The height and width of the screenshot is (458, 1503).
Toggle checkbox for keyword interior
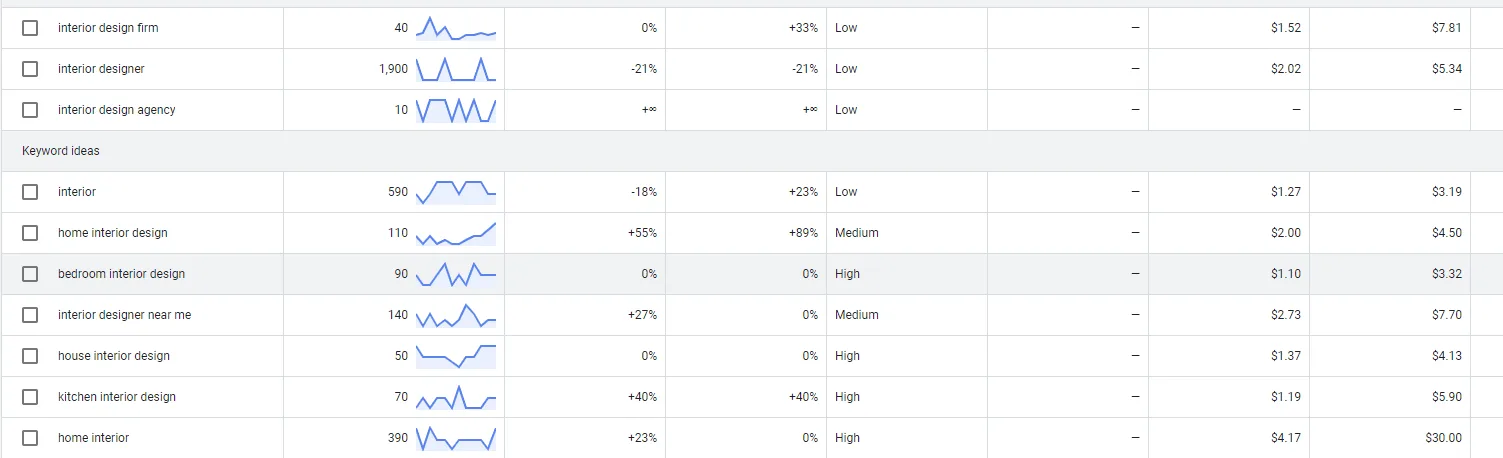click(30, 192)
